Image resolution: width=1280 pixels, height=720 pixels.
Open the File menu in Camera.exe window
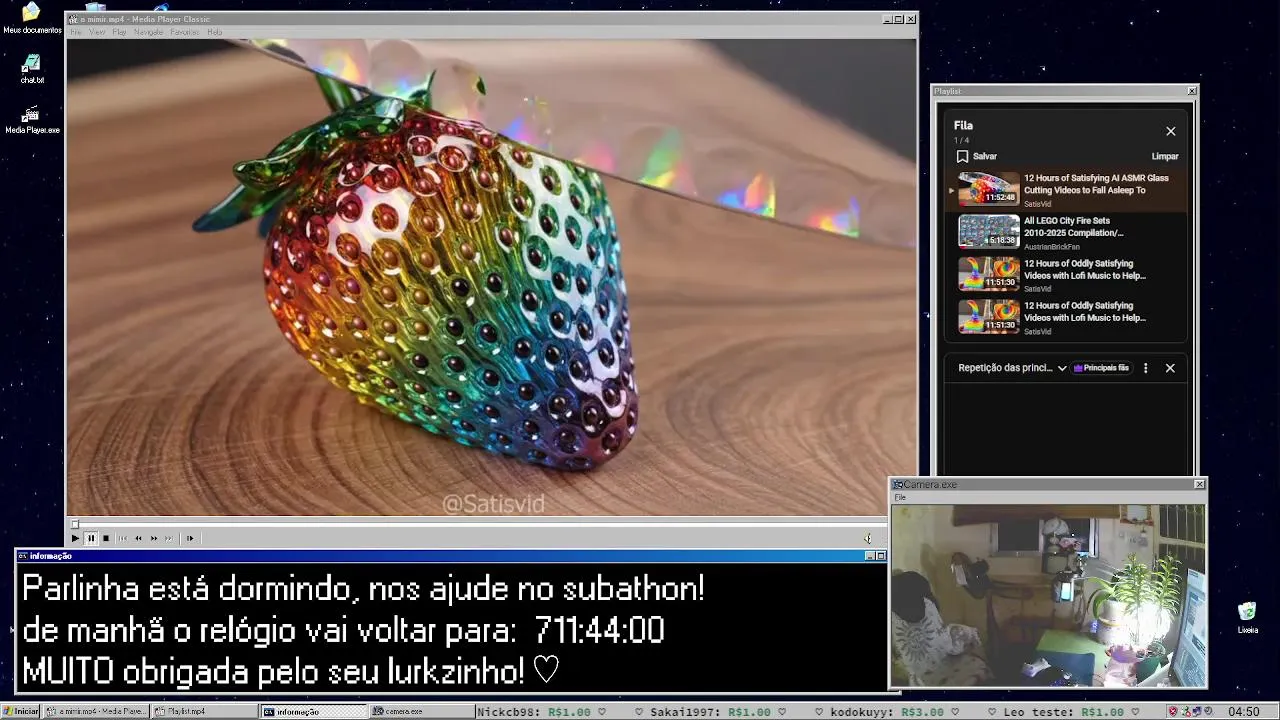tap(900, 497)
